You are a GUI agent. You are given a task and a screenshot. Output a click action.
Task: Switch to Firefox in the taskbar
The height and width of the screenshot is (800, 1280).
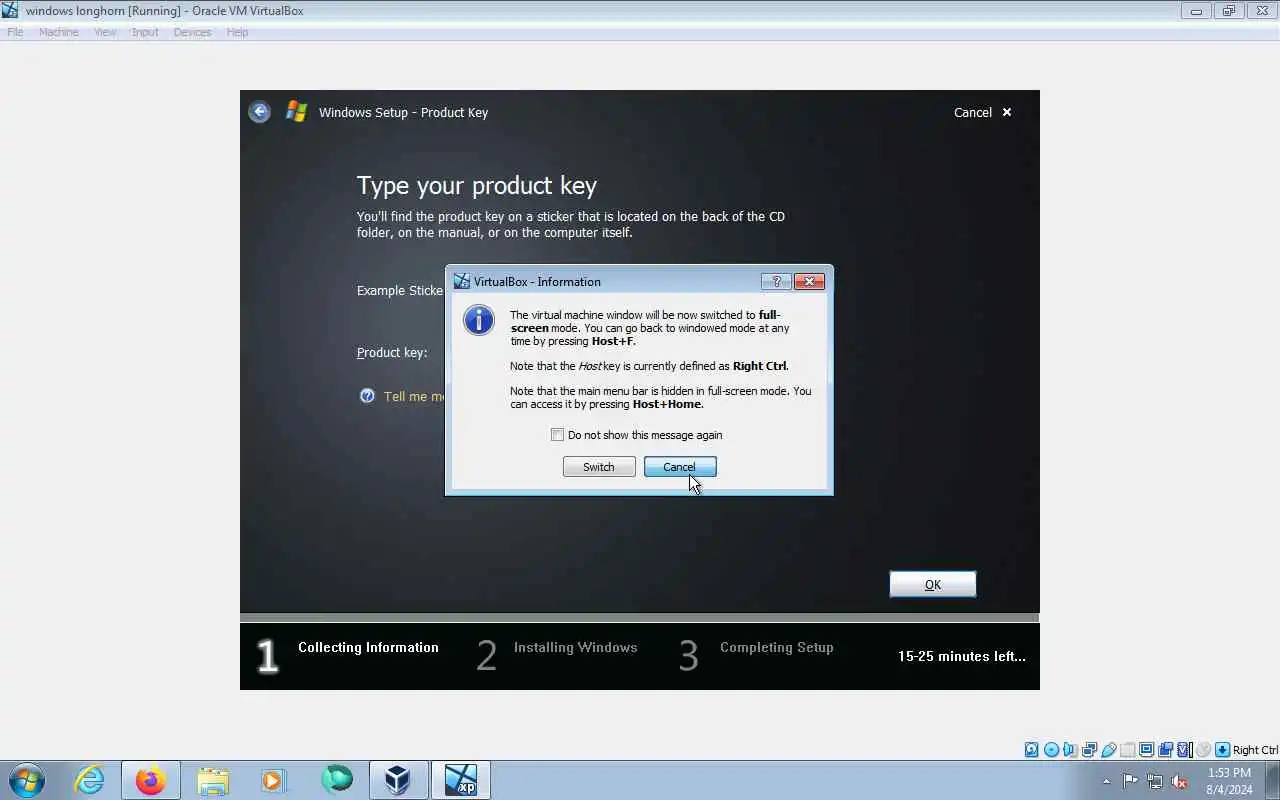[151, 780]
